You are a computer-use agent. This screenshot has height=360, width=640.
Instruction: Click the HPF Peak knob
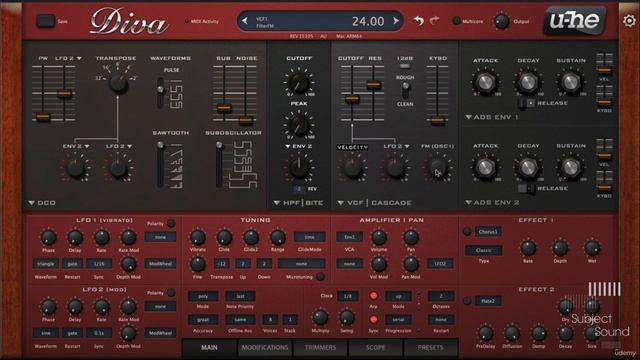(299, 125)
